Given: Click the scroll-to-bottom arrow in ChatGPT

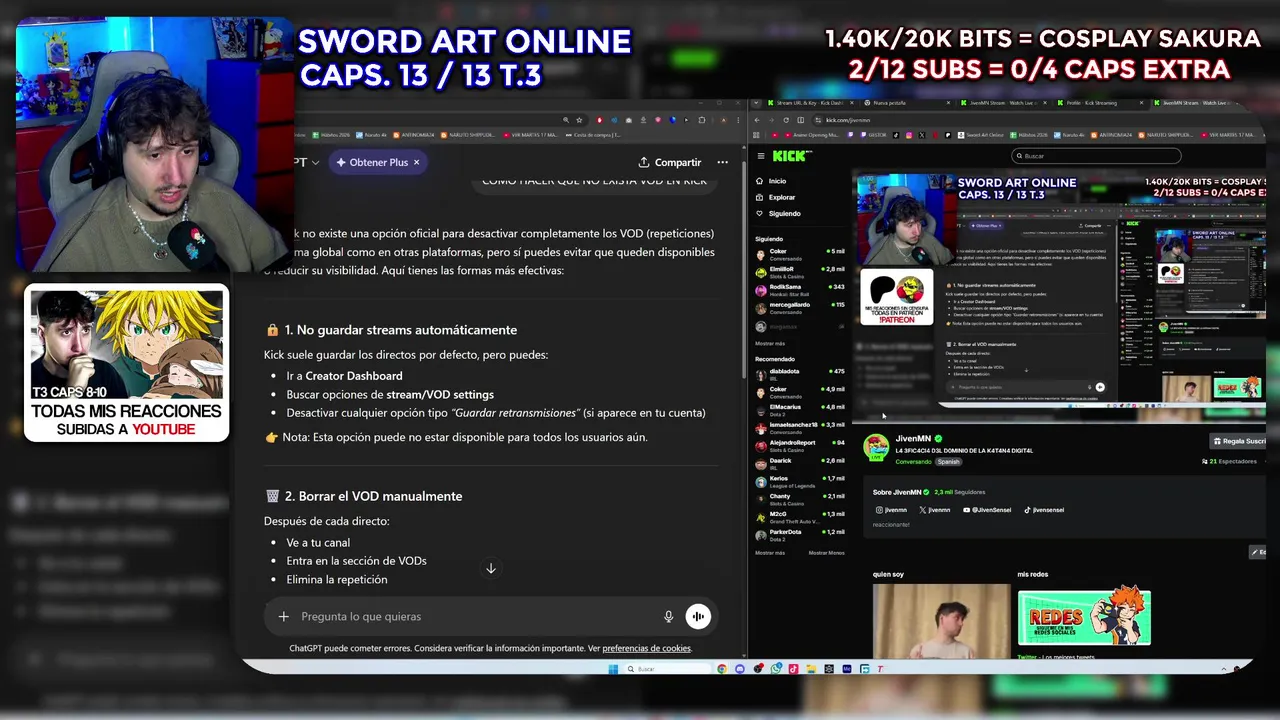Looking at the screenshot, I should 490,568.
